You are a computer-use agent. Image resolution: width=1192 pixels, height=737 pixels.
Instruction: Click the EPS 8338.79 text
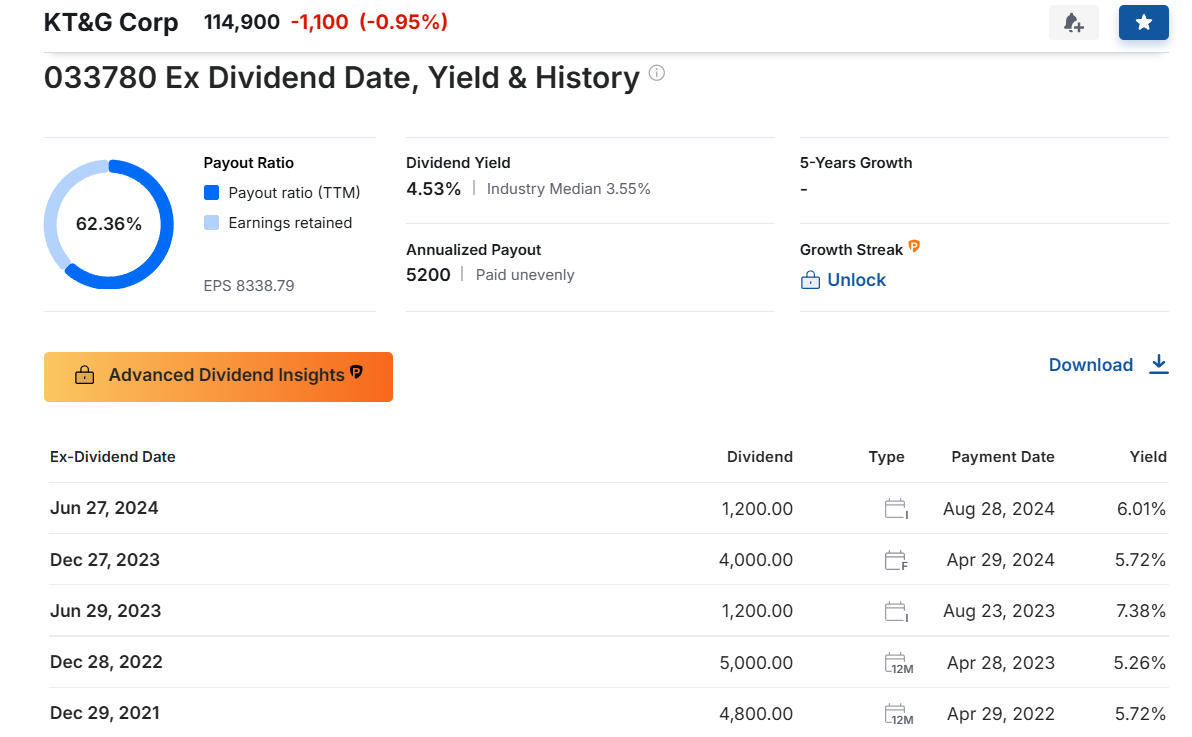pyautogui.click(x=249, y=286)
